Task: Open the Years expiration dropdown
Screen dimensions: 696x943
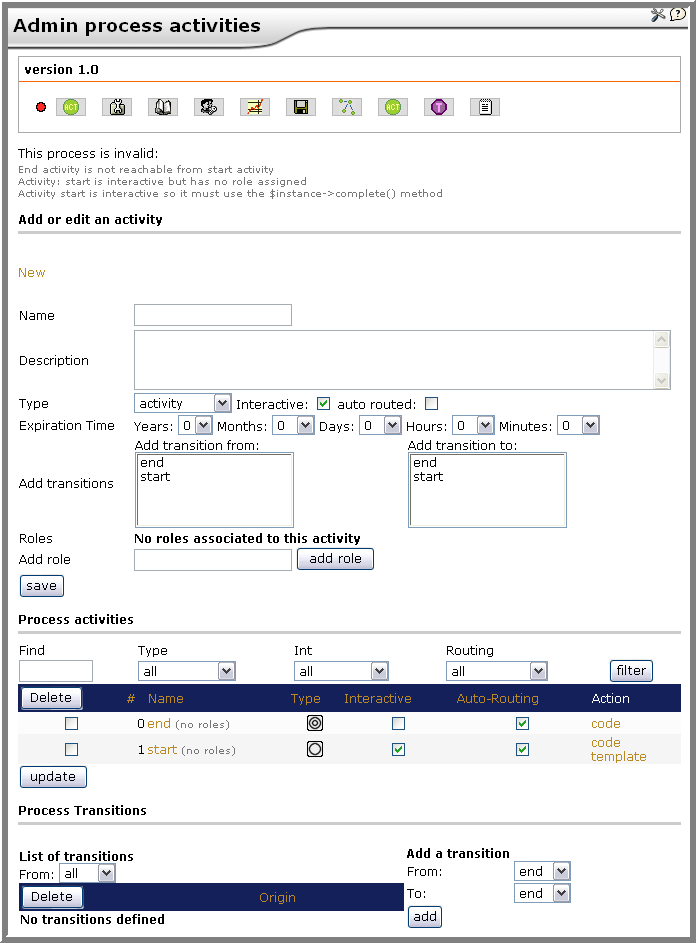Action: [x=196, y=426]
